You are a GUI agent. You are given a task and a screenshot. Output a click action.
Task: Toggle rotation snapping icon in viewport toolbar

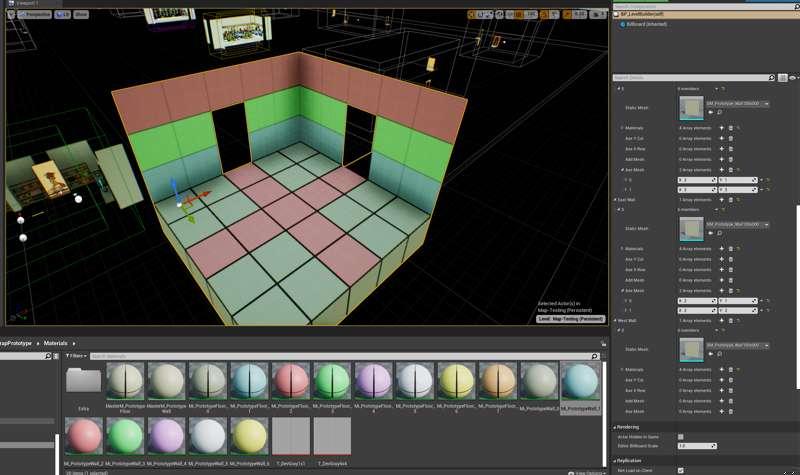pyautogui.click(x=544, y=15)
